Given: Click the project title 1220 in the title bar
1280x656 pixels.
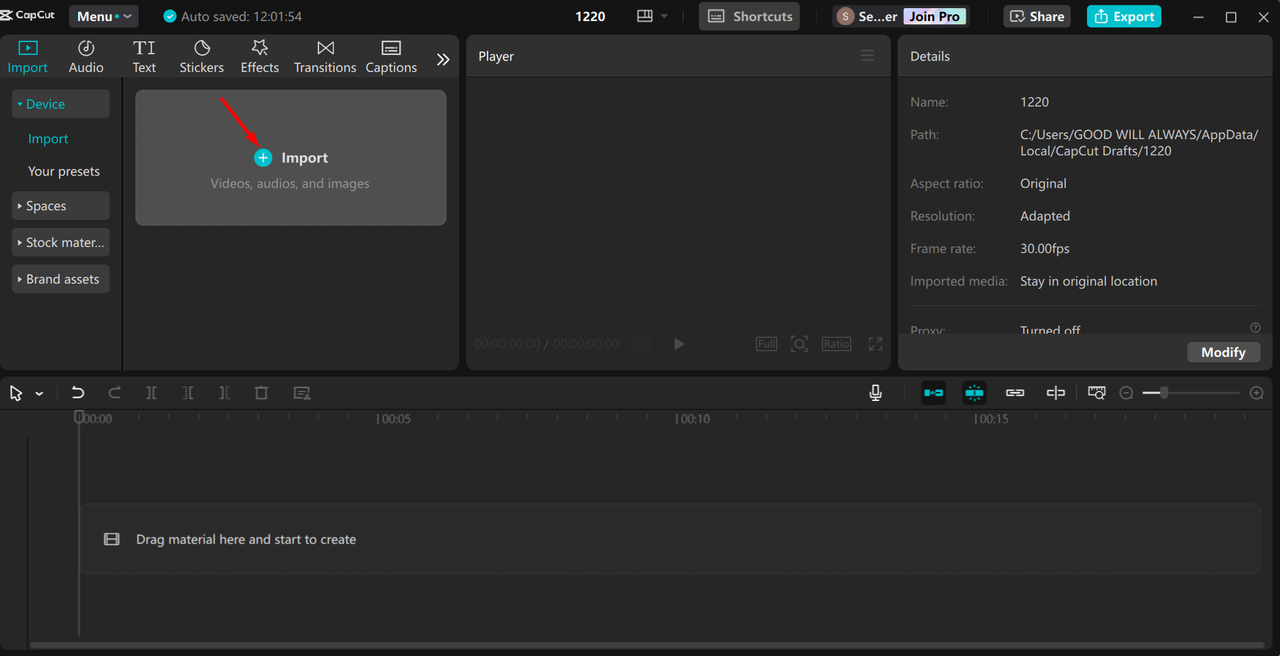Looking at the screenshot, I should pyautogui.click(x=590, y=16).
